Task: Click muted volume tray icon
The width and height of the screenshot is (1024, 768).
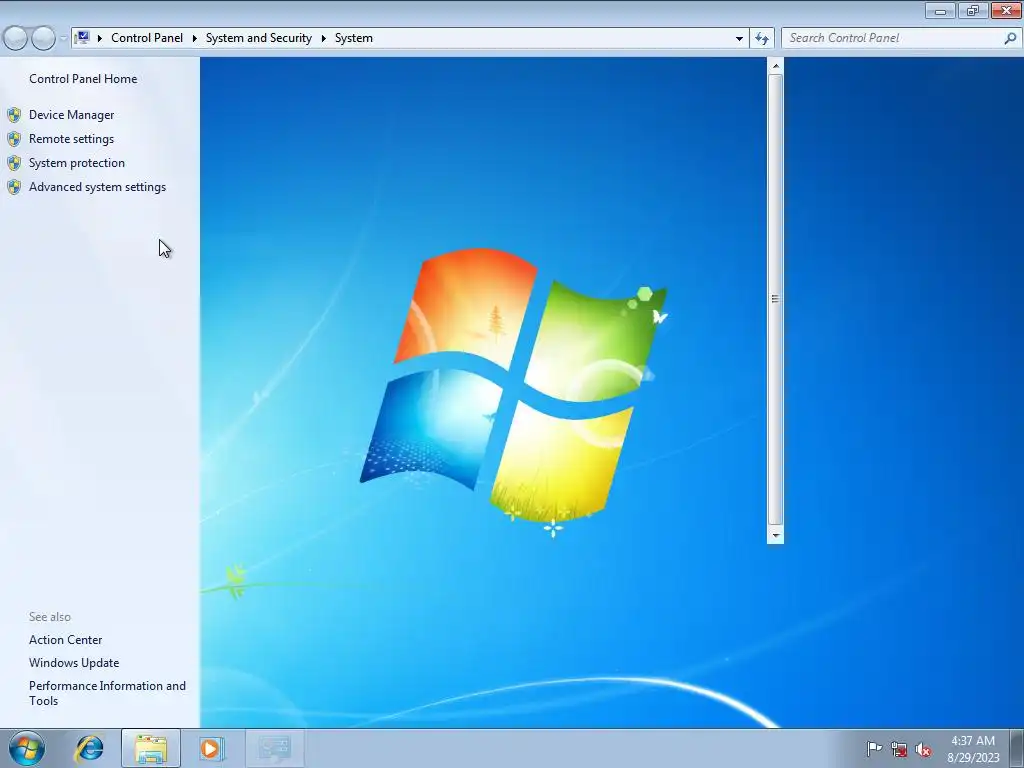Action: [923, 750]
